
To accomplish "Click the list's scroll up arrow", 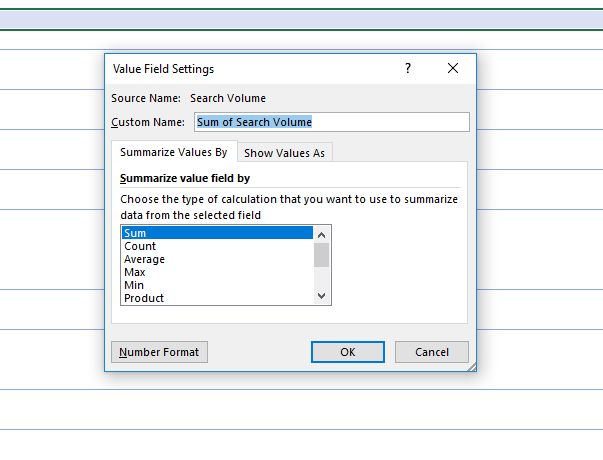I will [321, 234].
